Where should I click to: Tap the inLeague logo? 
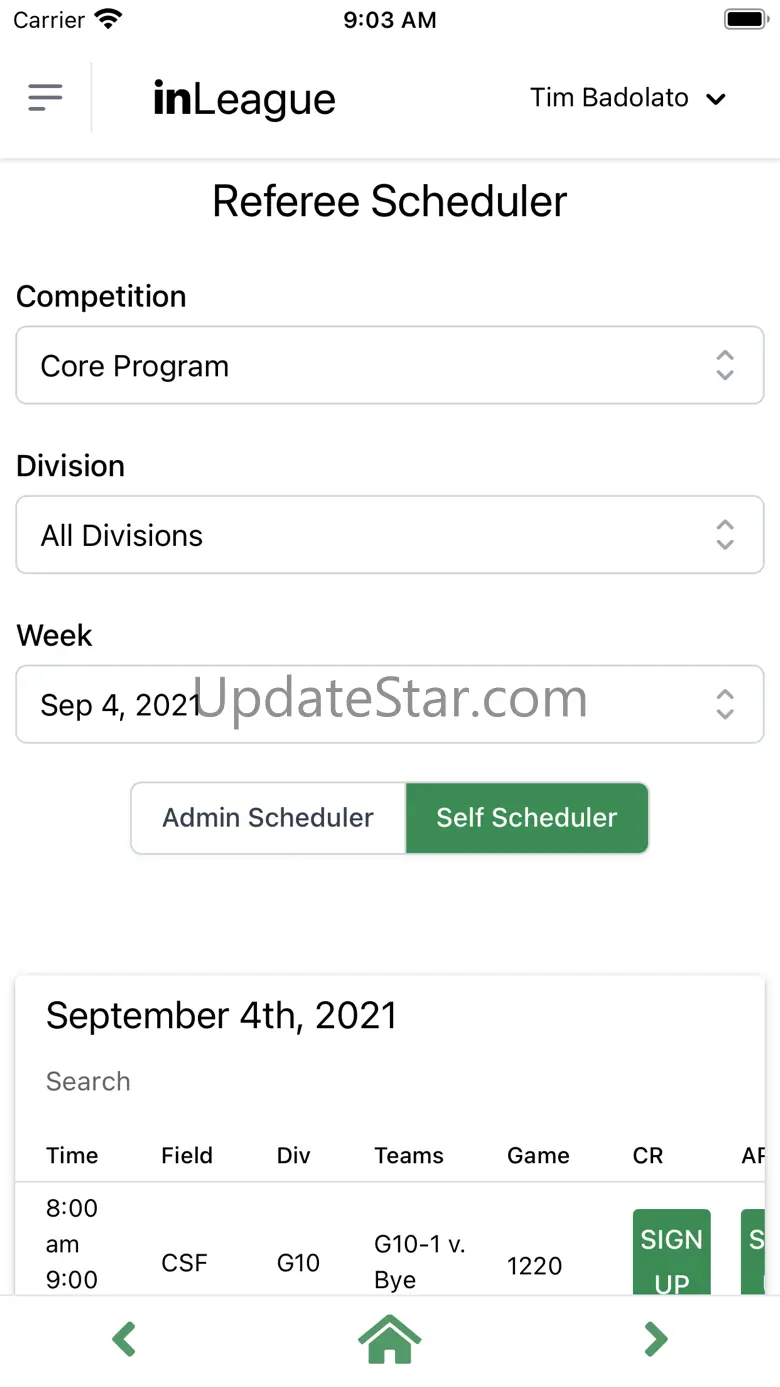point(244,99)
